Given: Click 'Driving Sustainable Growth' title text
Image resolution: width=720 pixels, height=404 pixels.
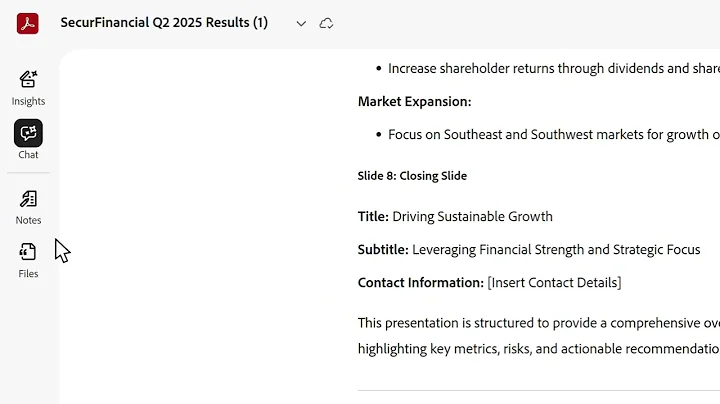Looking at the screenshot, I should (472, 216).
